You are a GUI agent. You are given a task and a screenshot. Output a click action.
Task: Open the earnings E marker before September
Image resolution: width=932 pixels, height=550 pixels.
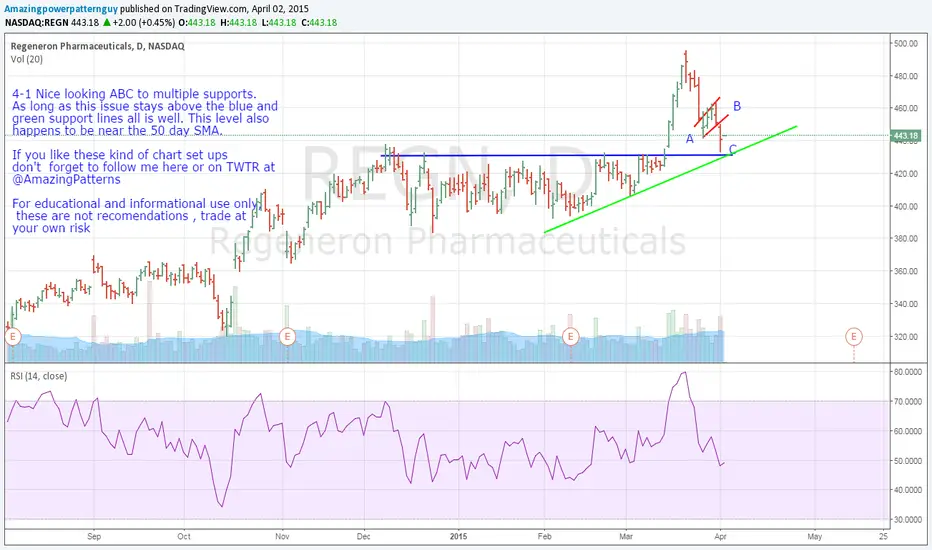pyautogui.click(x=12, y=337)
